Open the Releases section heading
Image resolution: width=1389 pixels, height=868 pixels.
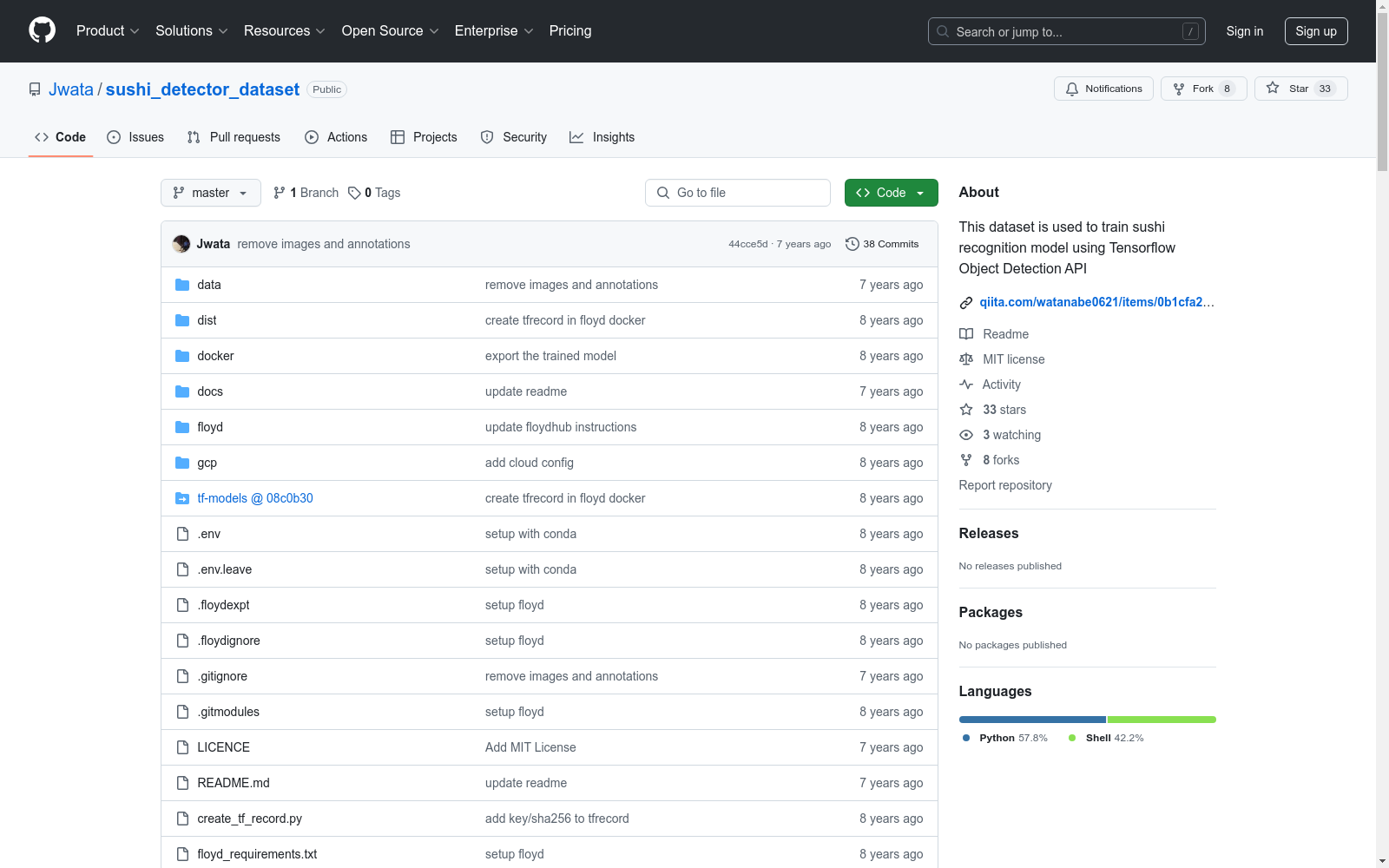(x=989, y=533)
